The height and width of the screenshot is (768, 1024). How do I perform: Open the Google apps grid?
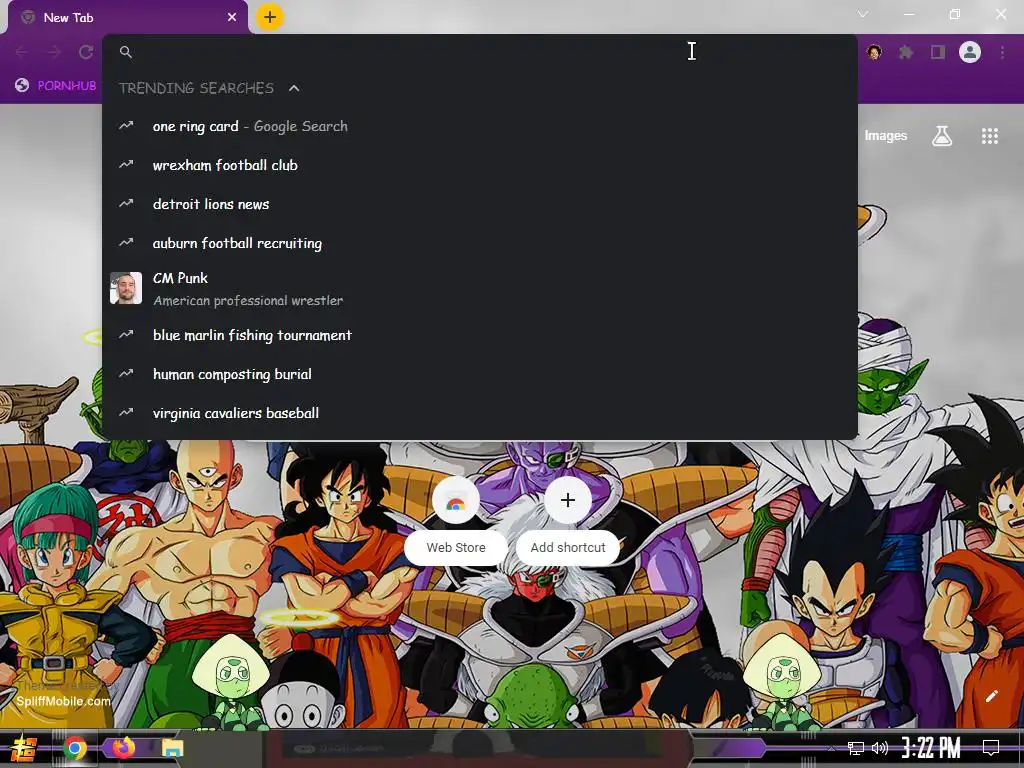pos(990,136)
